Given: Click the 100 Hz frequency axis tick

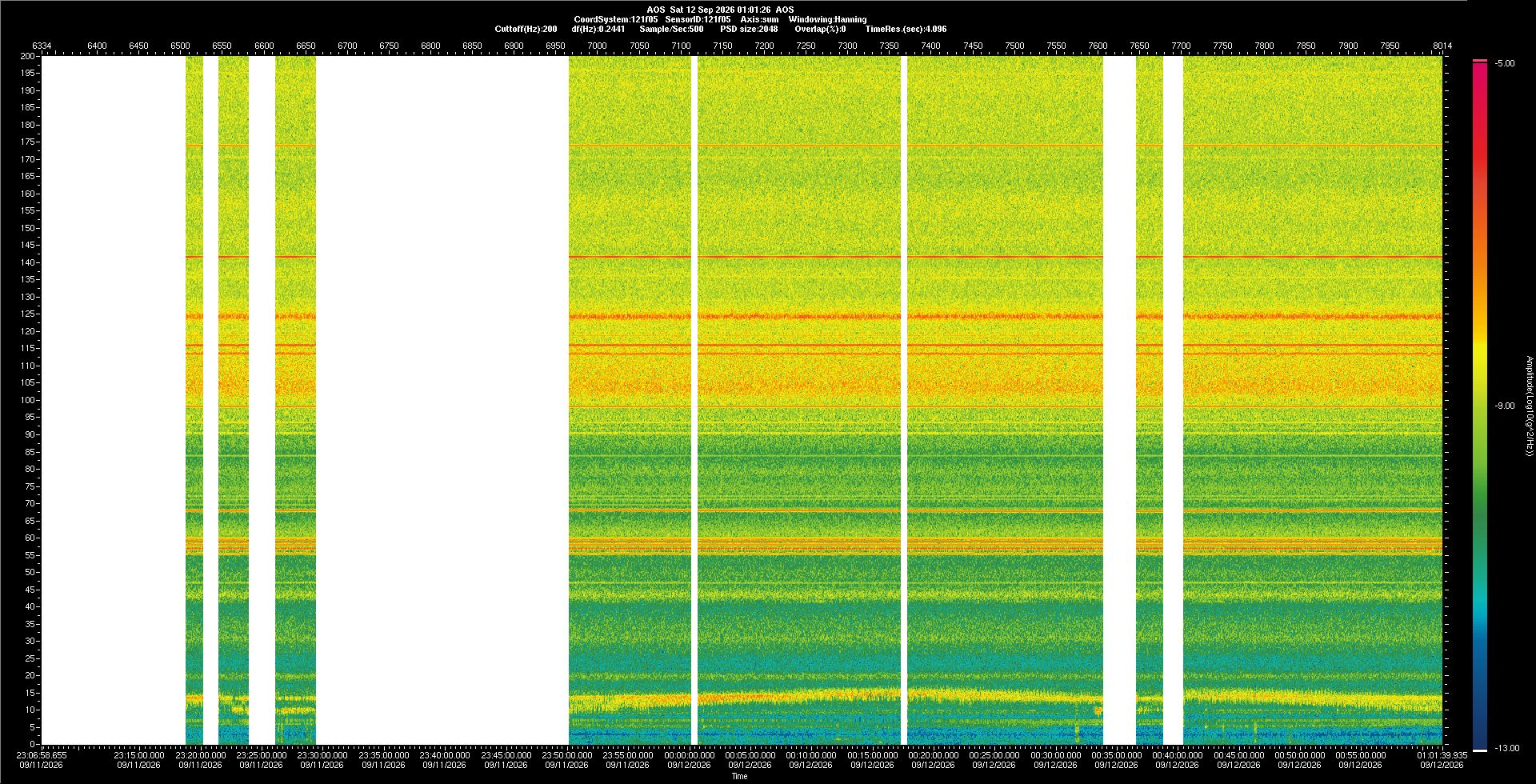Looking at the screenshot, I should pyautogui.click(x=28, y=400).
